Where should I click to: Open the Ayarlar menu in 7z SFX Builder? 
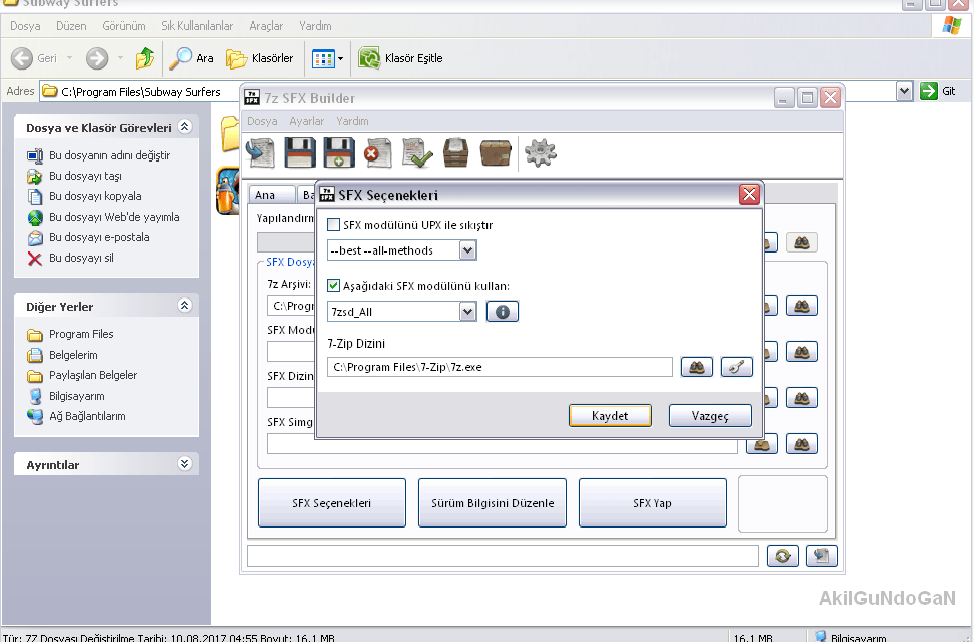pos(306,121)
